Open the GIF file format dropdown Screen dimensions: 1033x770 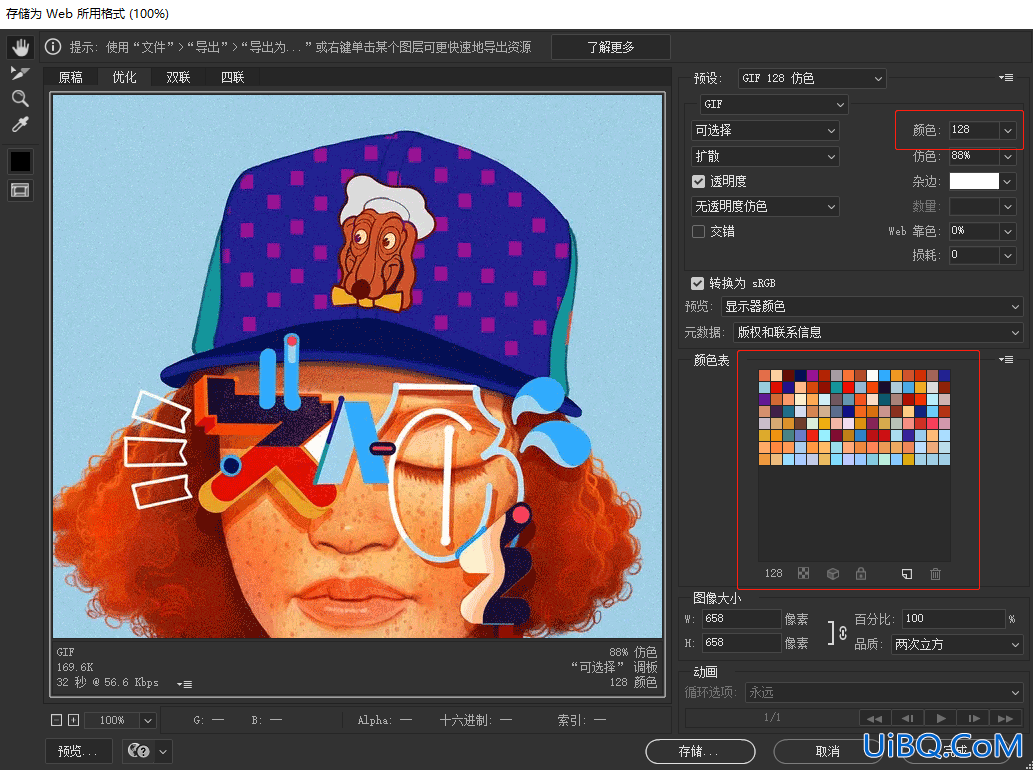773,104
